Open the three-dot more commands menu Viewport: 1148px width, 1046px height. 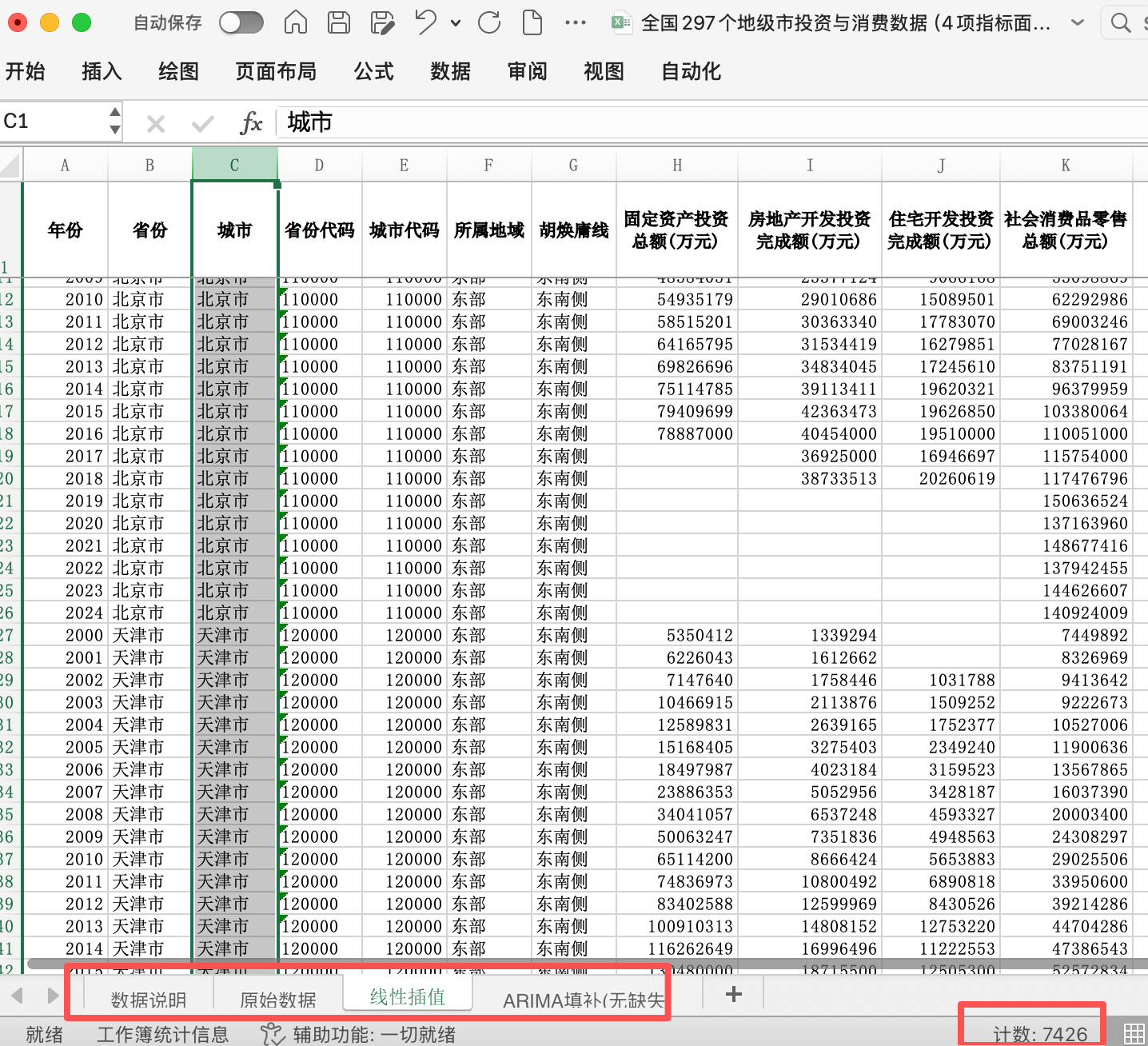[x=576, y=23]
